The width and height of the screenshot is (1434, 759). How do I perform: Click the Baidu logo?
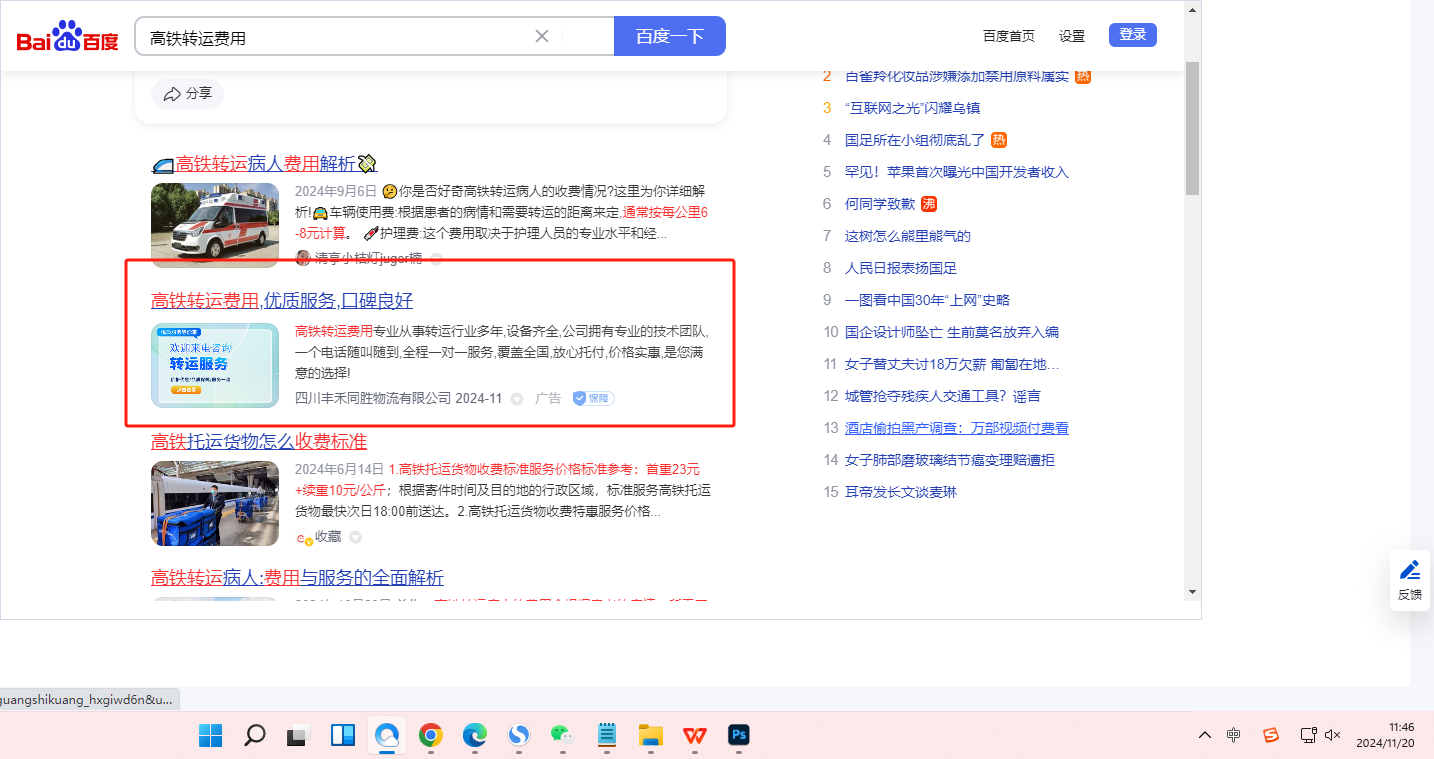(68, 37)
